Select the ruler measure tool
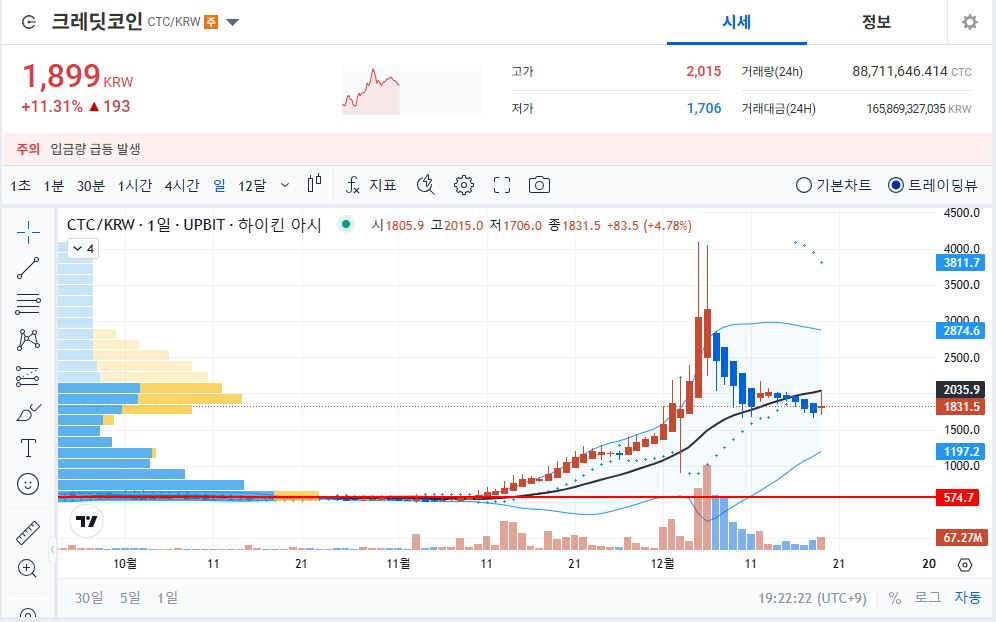996x622 pixels. 28,532
